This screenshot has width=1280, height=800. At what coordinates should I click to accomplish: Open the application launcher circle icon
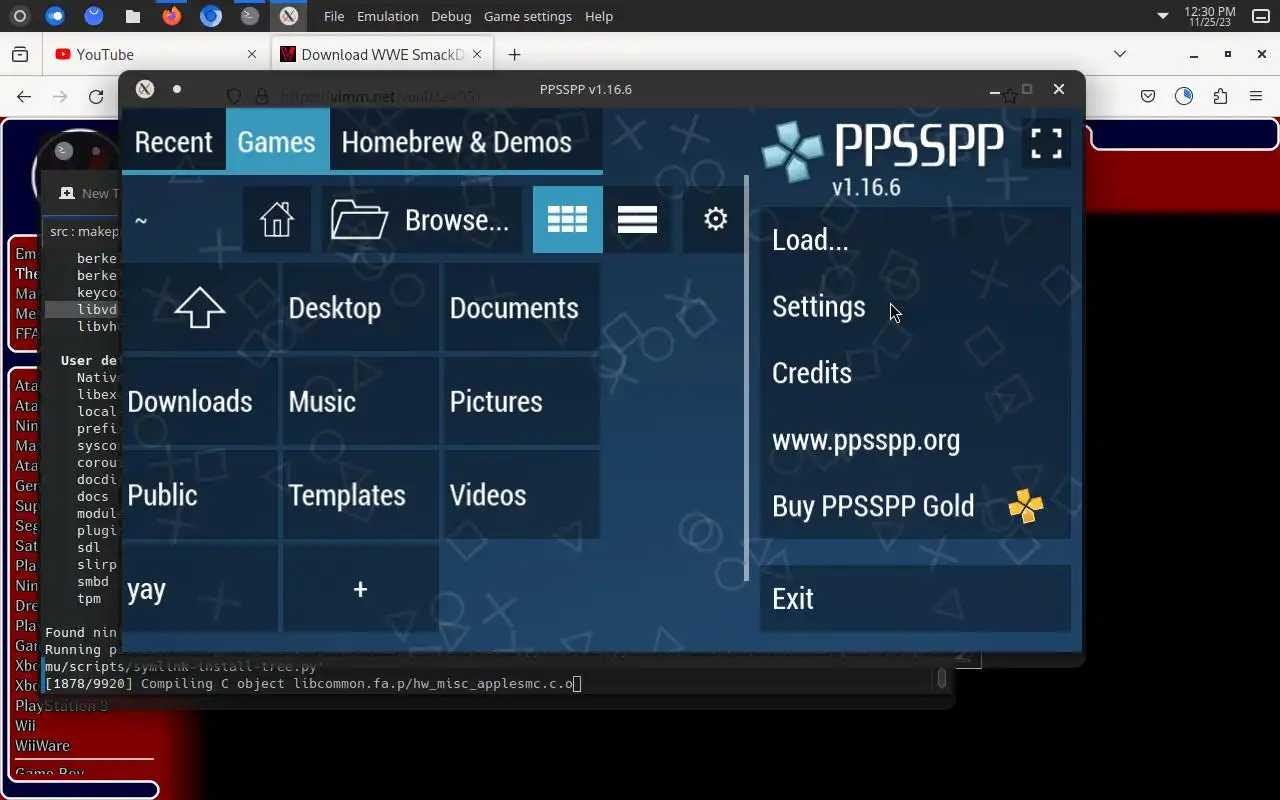(x=19, y=16)
